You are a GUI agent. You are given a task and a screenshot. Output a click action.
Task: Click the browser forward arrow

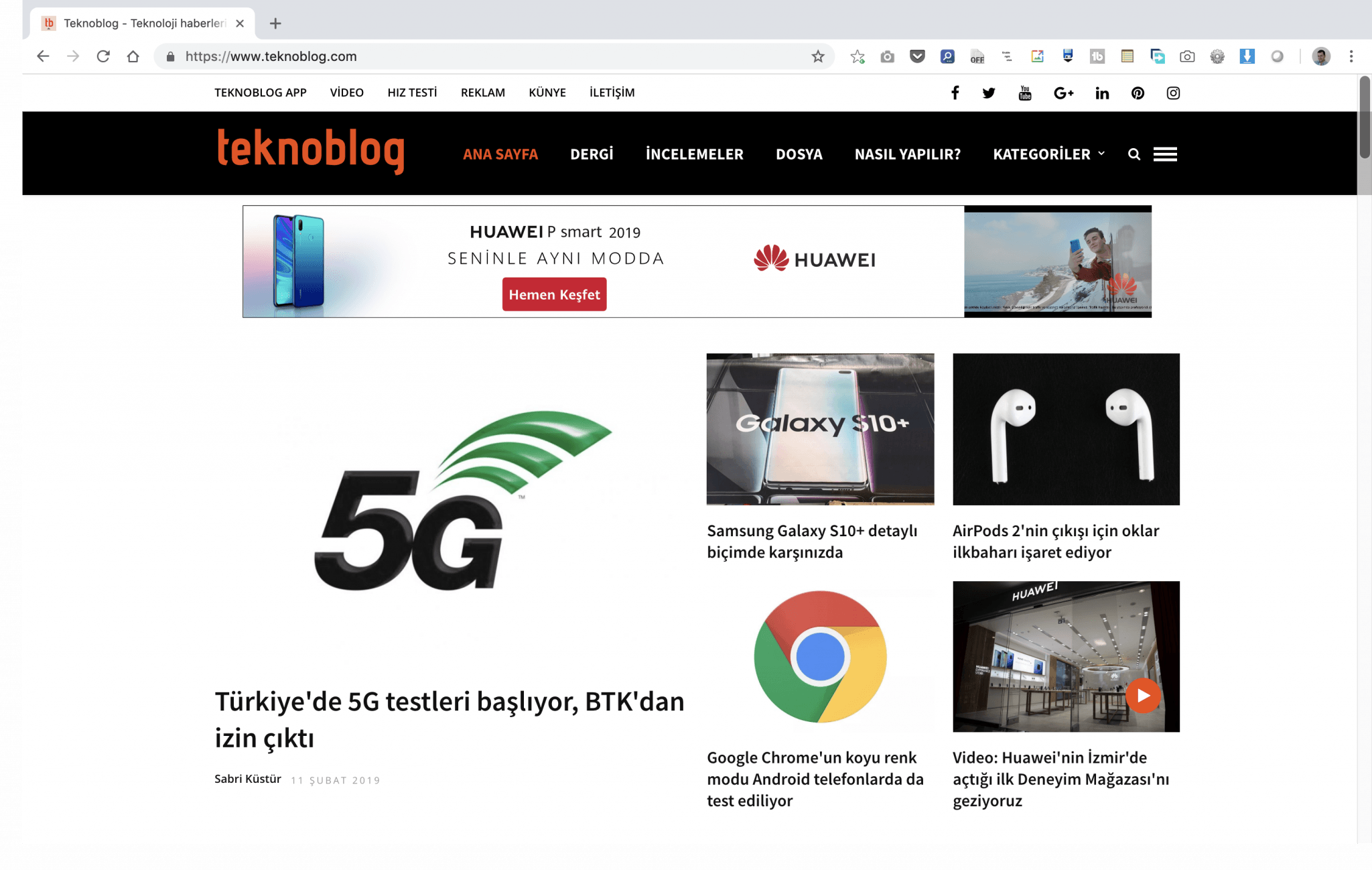(73, 56)
